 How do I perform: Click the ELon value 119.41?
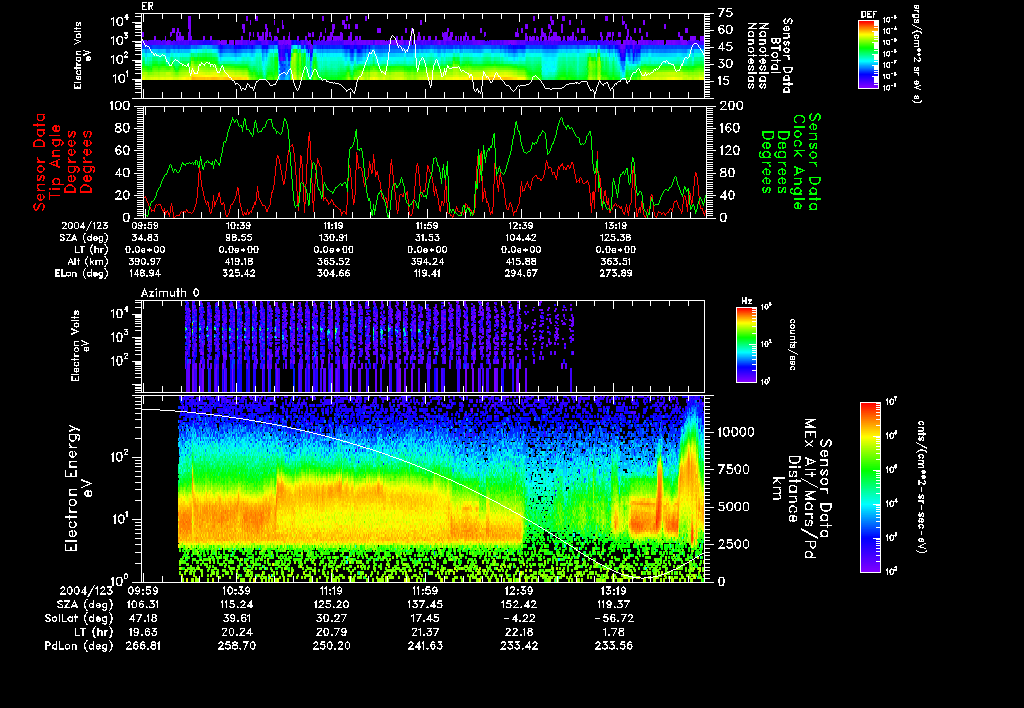(427, 274)
